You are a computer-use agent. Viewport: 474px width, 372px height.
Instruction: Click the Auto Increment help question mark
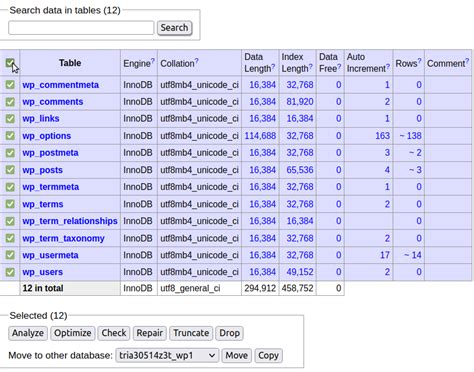click(x=388, y=66)
